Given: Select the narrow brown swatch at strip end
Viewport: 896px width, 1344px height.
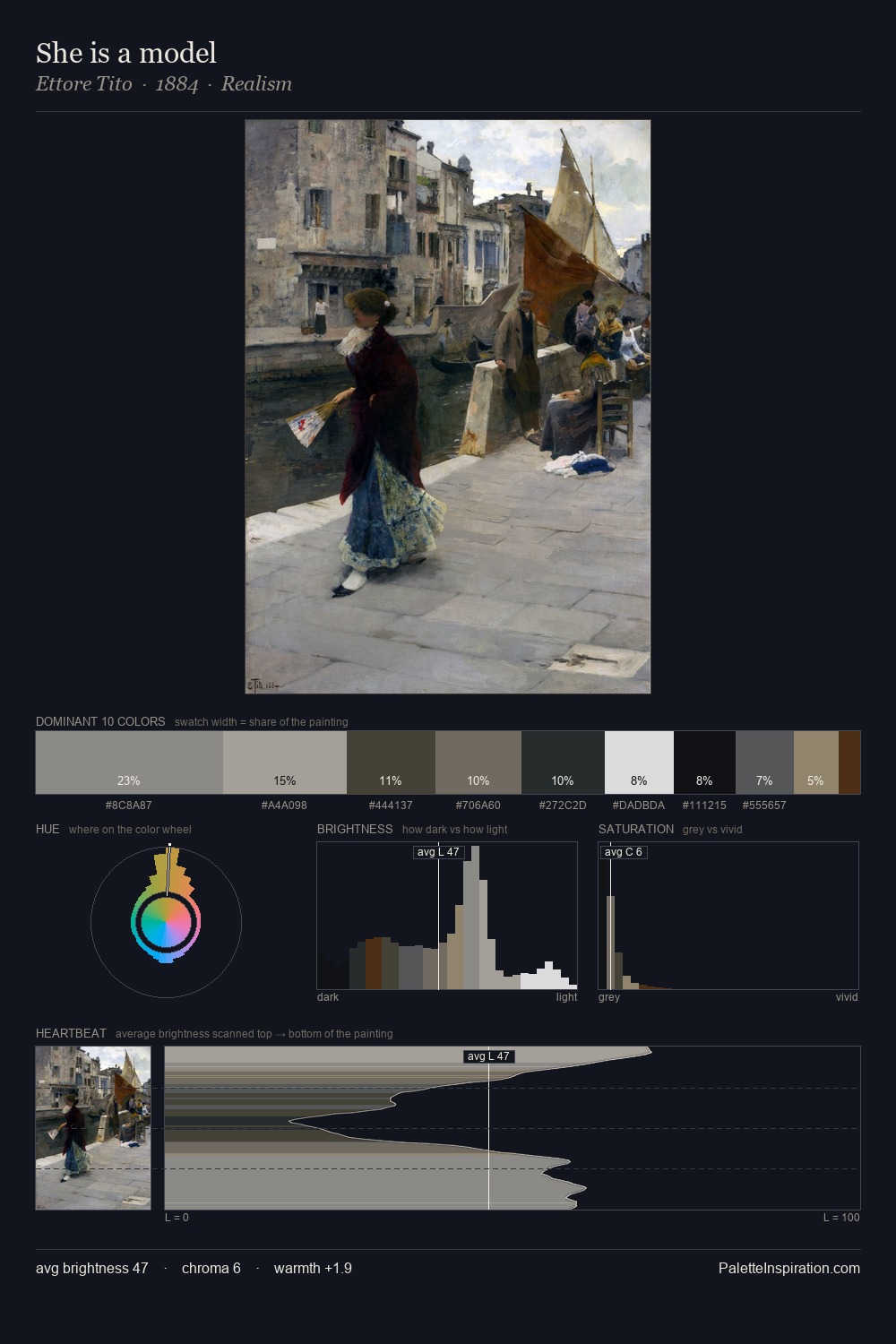Looking at the screenshot, I should click(x=849, y=762).
